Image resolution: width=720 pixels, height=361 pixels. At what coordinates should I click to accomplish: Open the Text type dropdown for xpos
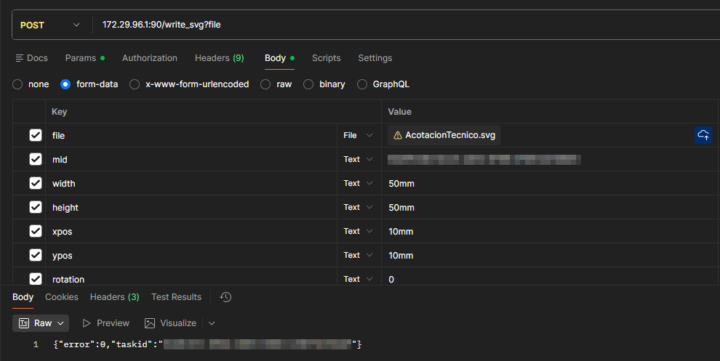(x=358, y=231)
